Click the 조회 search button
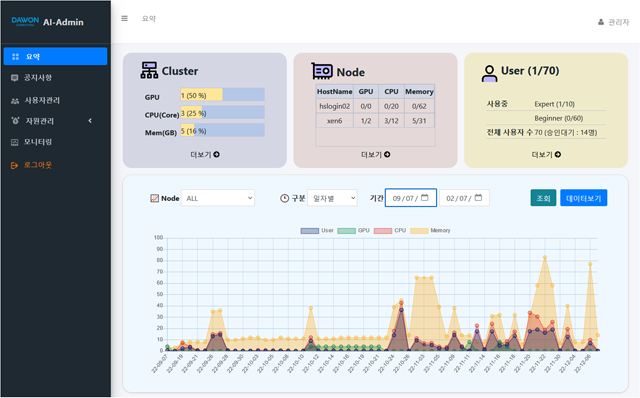Viewport: 640px width, 398px height. point(543,198)
